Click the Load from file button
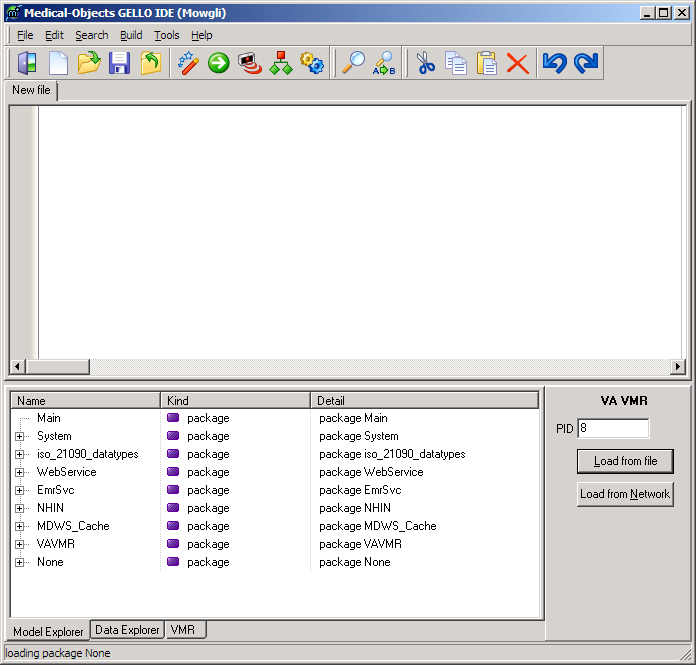The width and height of the screenshot is (696, 665). click(x=625, y=461)
